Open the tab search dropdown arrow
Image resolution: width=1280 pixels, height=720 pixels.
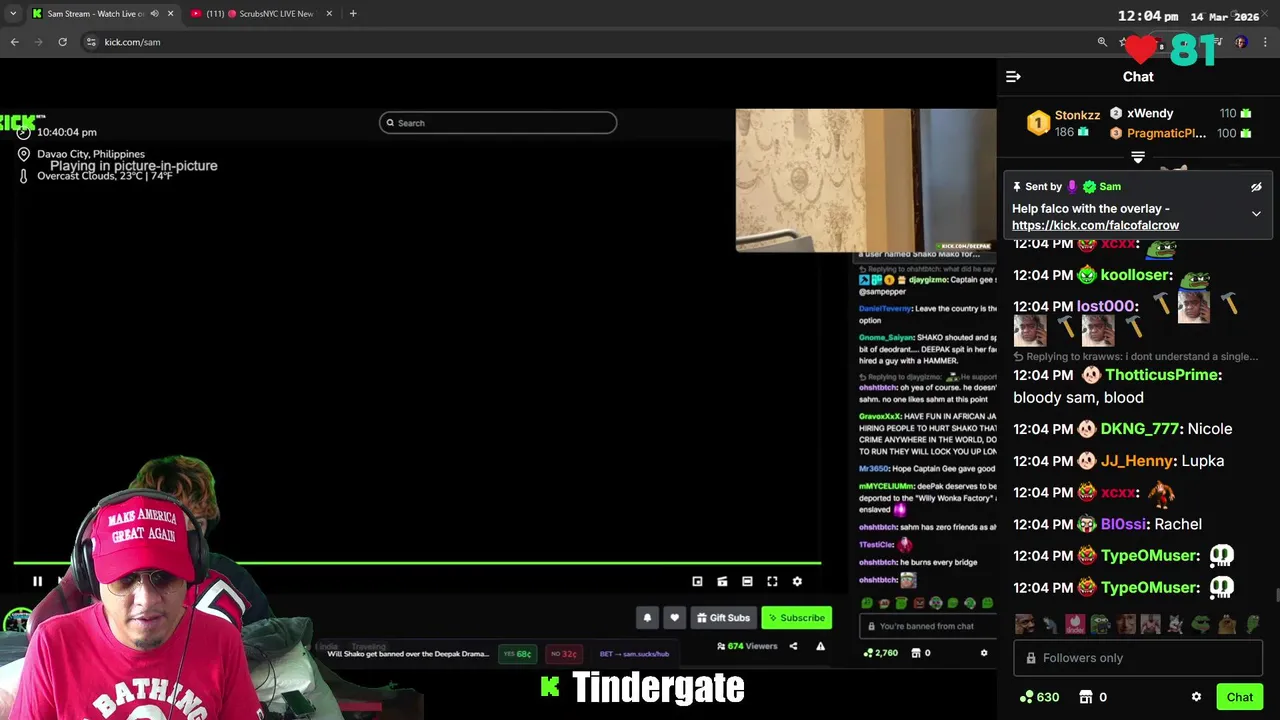coord(12,14)
